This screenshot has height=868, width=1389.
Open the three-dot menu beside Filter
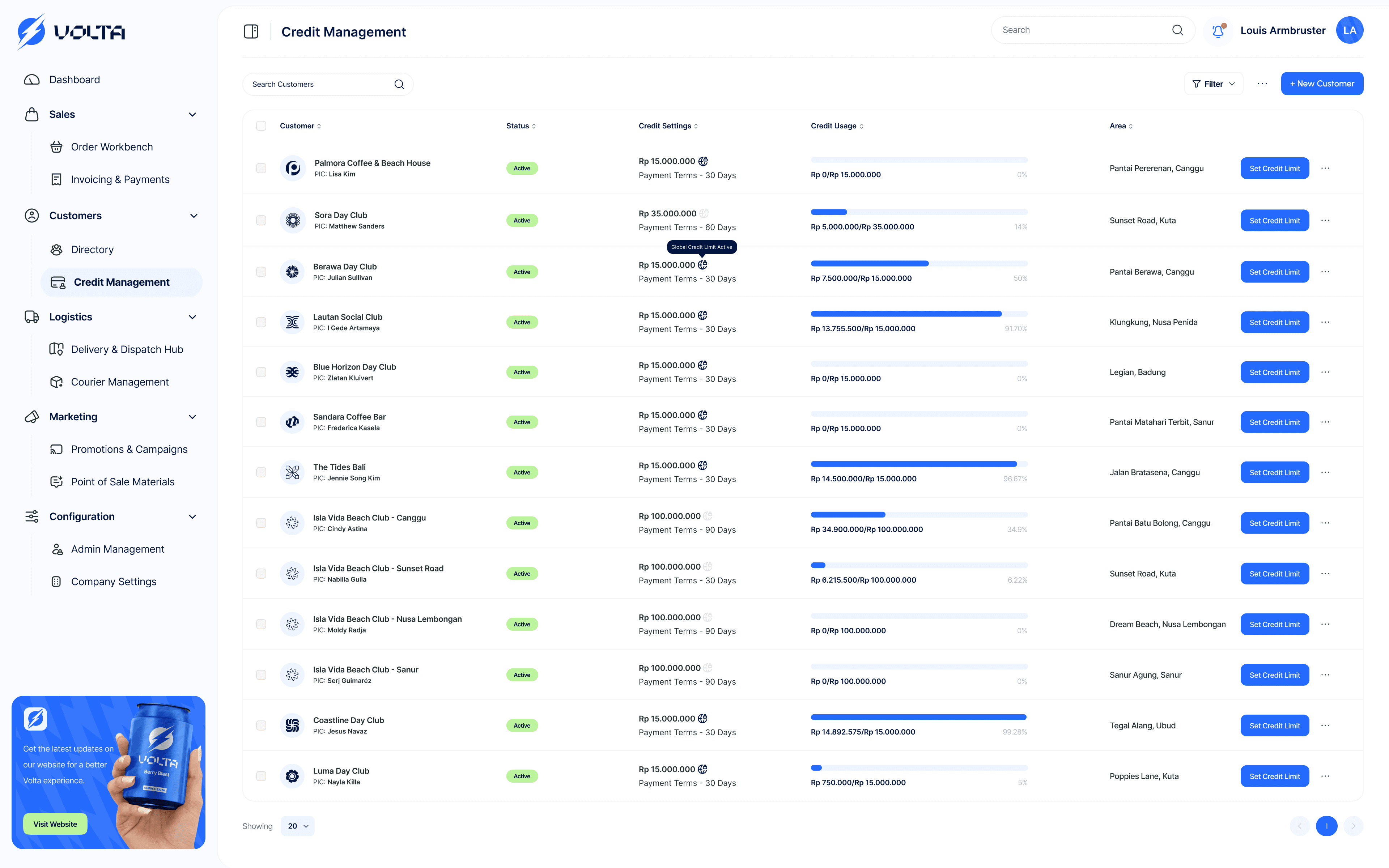(x=1262, y=84)
